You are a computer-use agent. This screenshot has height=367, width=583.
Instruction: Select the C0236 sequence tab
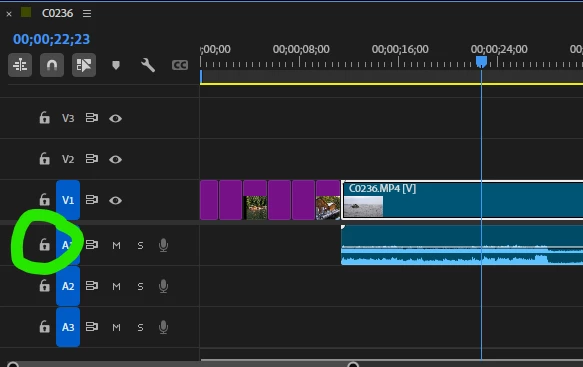[x=57, y=13]
